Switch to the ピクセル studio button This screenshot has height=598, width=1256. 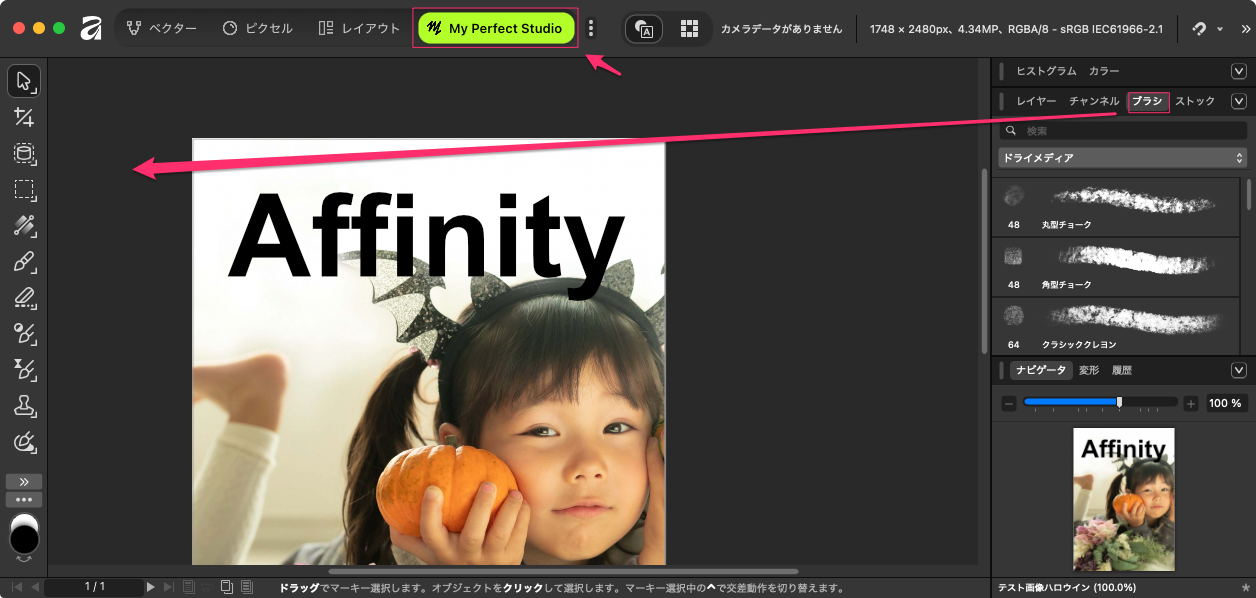(258, 29)
